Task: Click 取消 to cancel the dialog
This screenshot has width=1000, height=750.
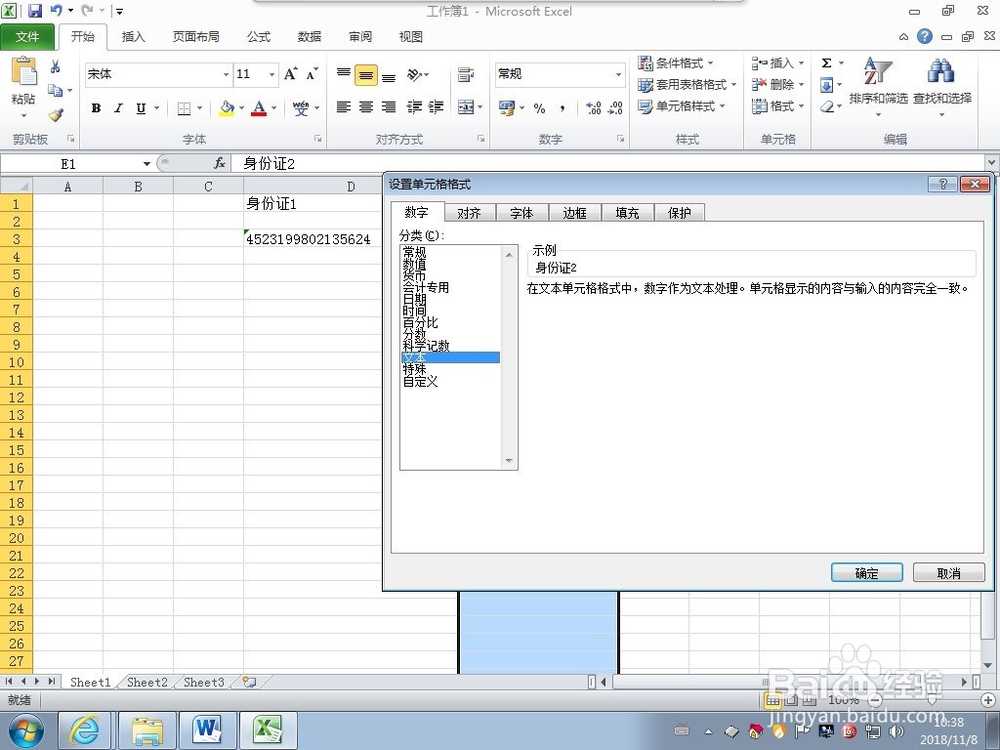Action: 947,572
